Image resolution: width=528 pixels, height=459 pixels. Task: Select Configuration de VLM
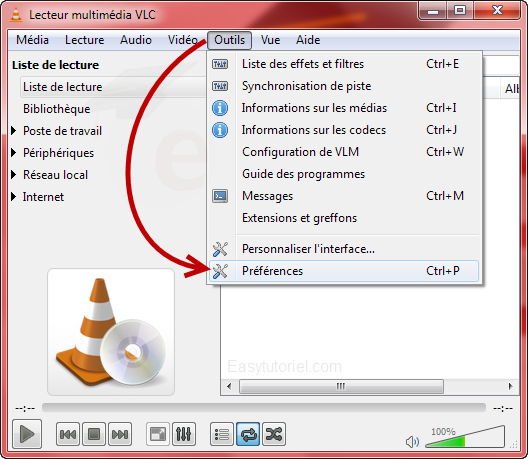(344, 152)
